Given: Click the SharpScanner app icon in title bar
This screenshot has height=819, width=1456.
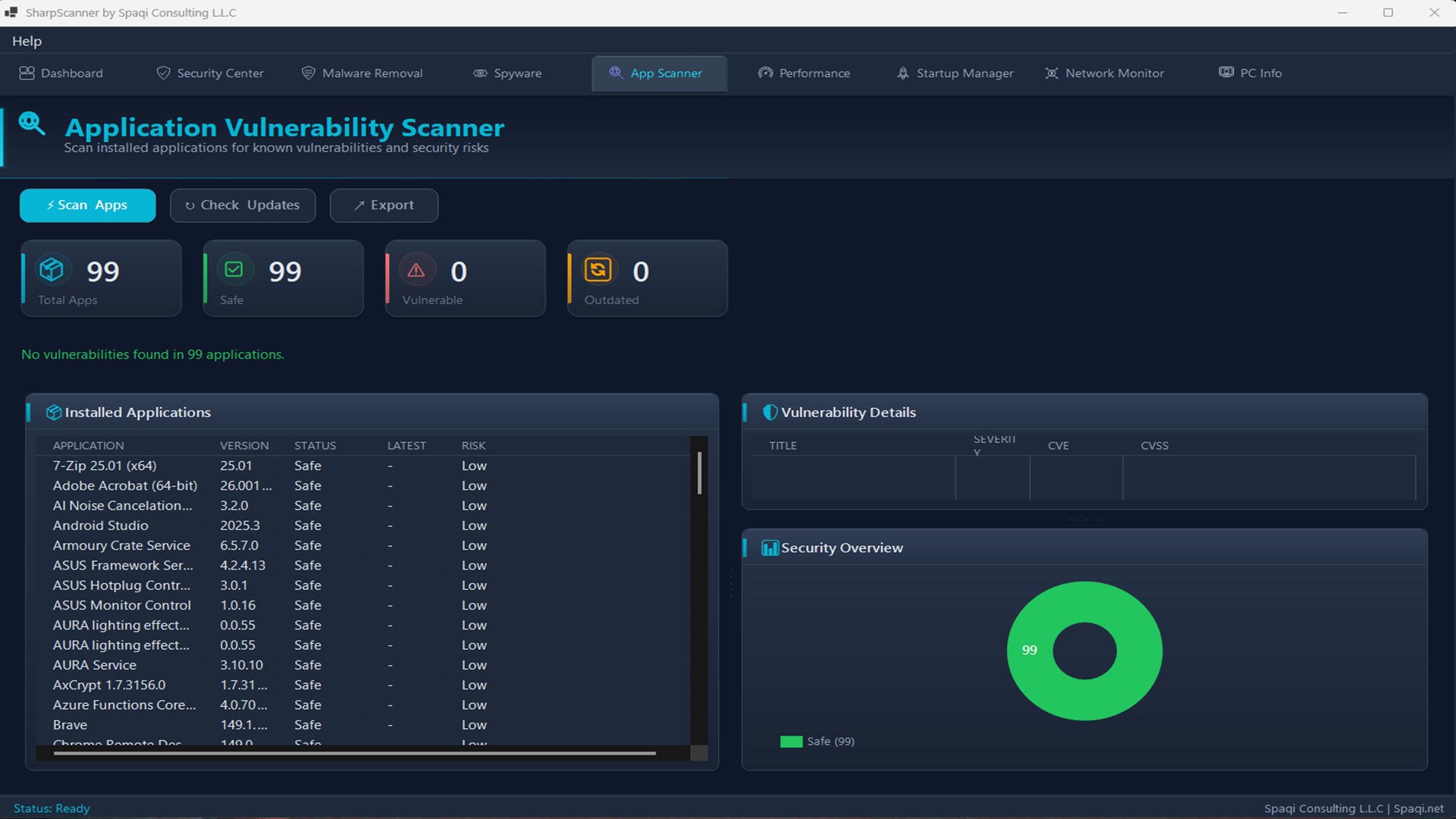Looking at the screenshot, I should (11, 12).
